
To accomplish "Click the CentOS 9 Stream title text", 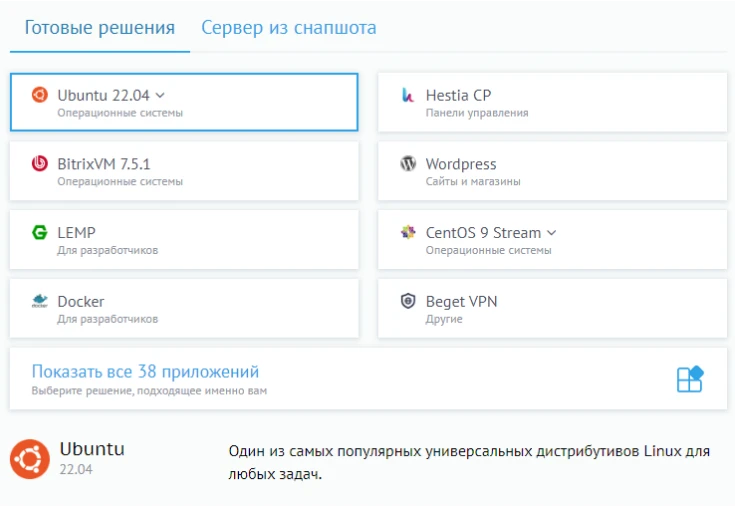I will pos(483,233).
